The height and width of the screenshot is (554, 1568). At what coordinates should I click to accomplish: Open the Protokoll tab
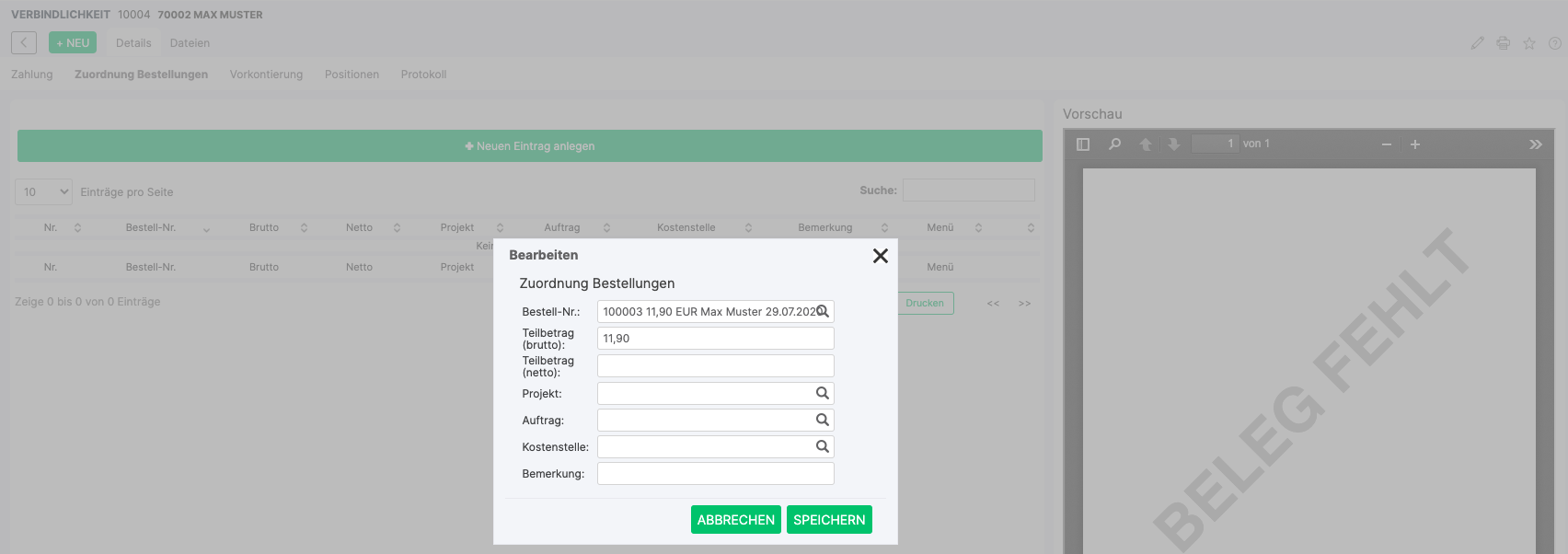point(423,75)
